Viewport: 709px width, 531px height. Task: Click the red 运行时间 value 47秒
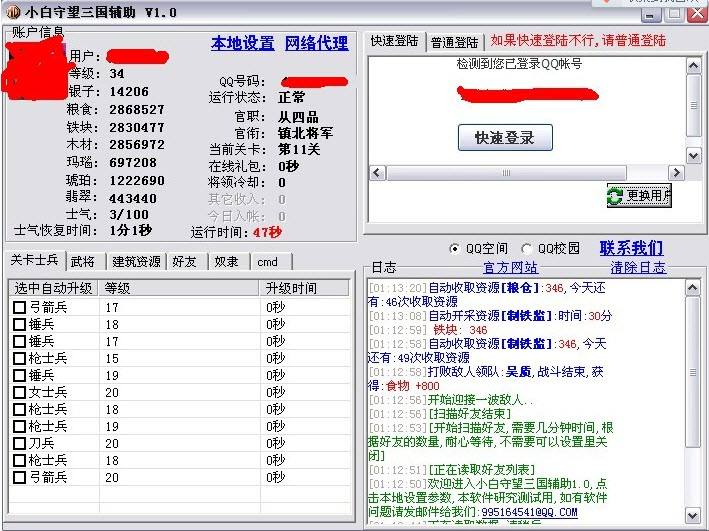pyautogui.click(x=267, y=232)
